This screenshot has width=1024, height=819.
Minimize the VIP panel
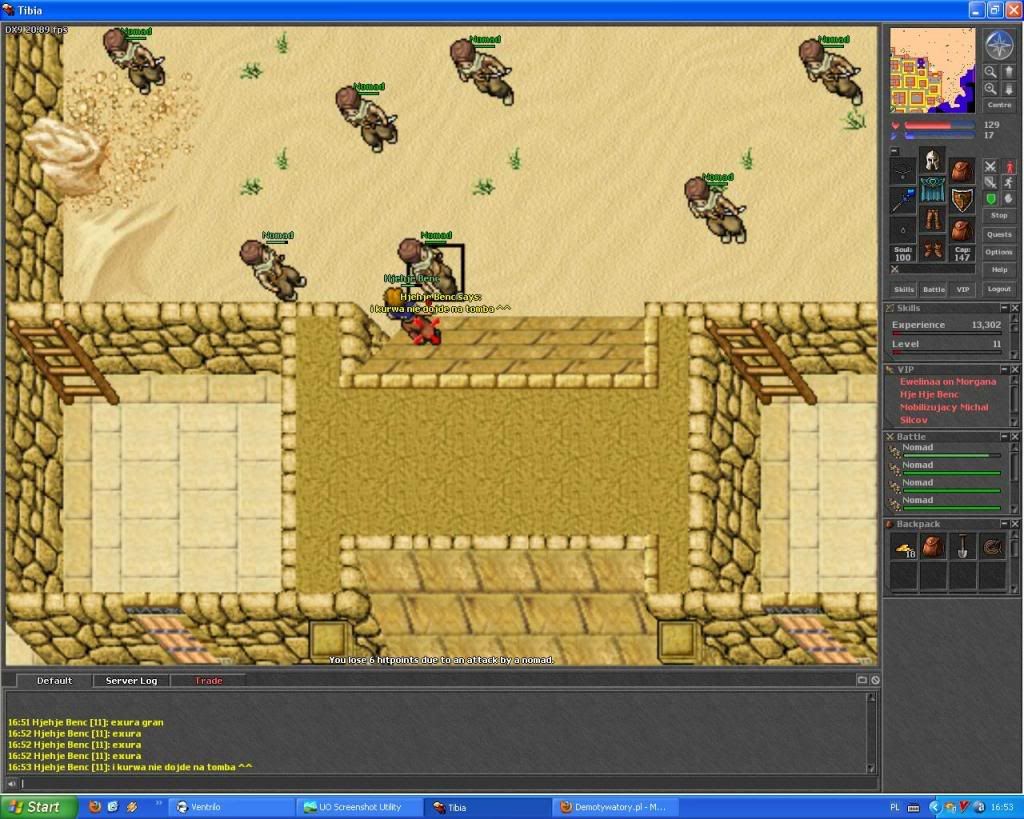(x=1004, y=370)
